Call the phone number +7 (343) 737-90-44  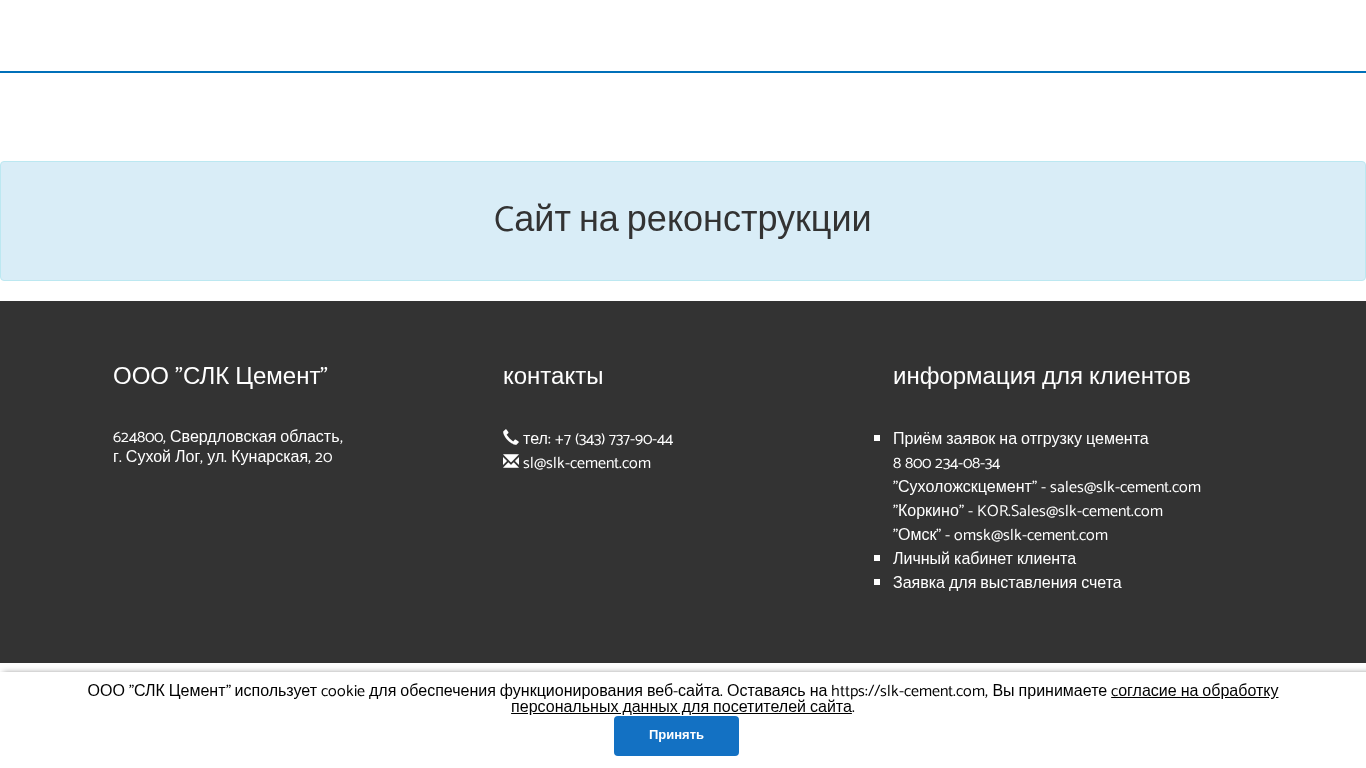tap(614, 439)
